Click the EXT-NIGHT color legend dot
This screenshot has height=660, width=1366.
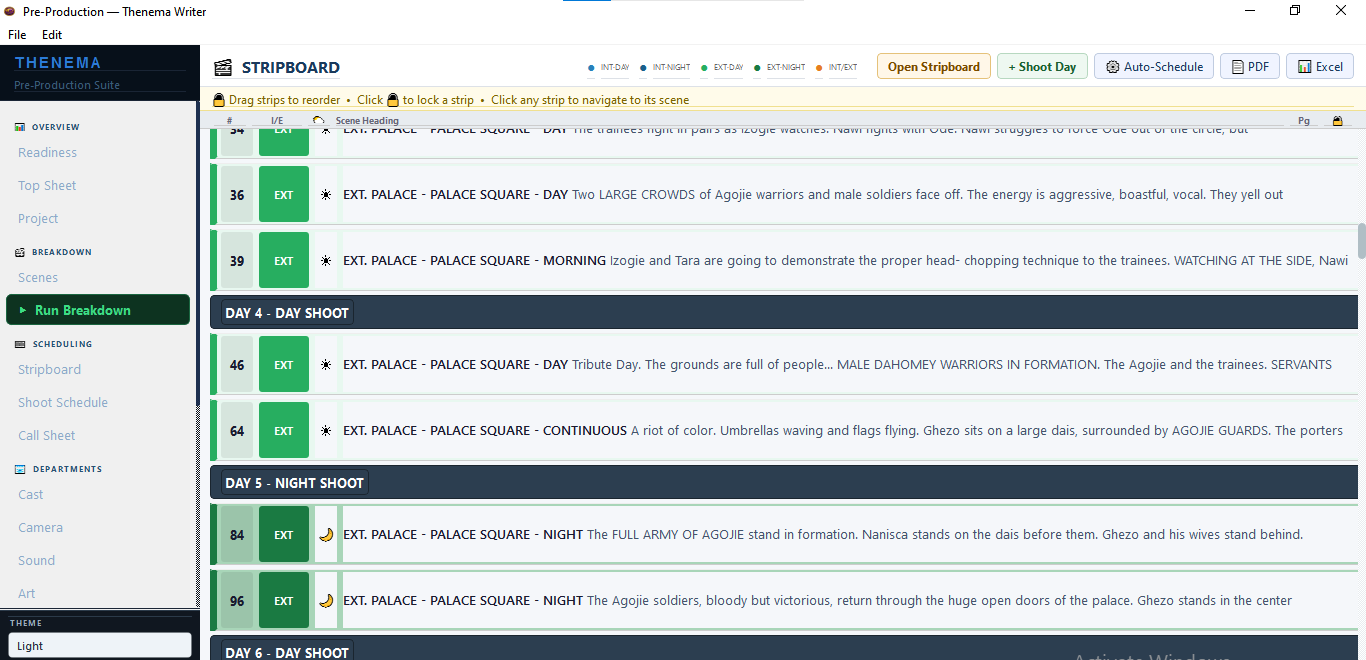tap(757, 68)
